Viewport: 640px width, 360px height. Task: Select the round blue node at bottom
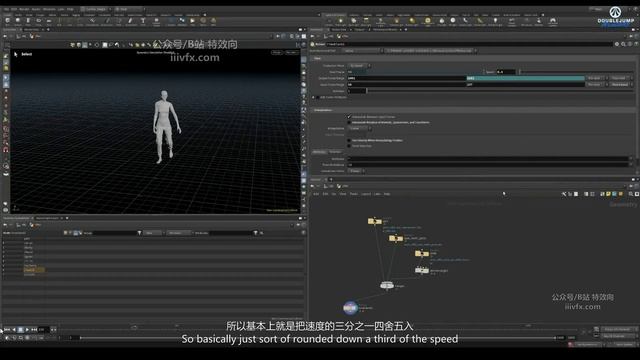coord(350,308)
